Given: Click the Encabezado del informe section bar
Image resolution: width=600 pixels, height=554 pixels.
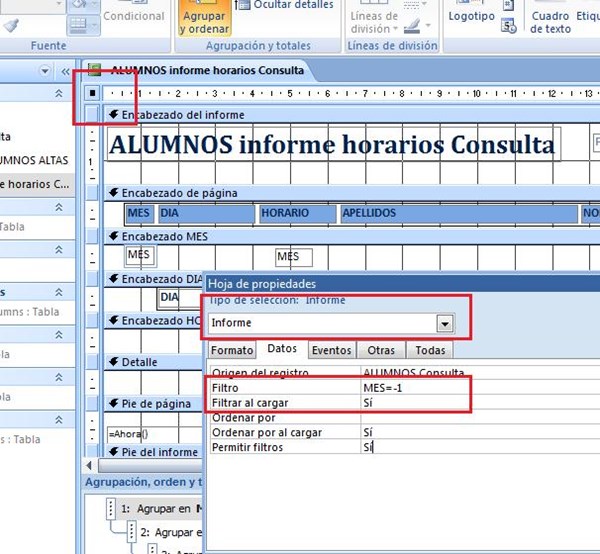Looking at the screenshot, I should tap(180, 115).
